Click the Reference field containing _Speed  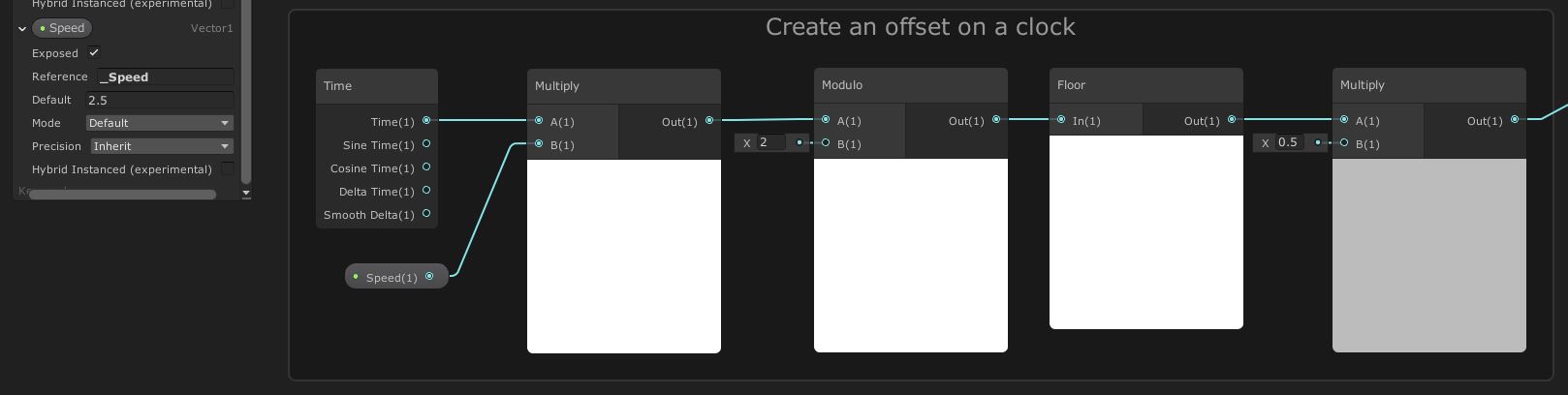(x=165, y=76)
